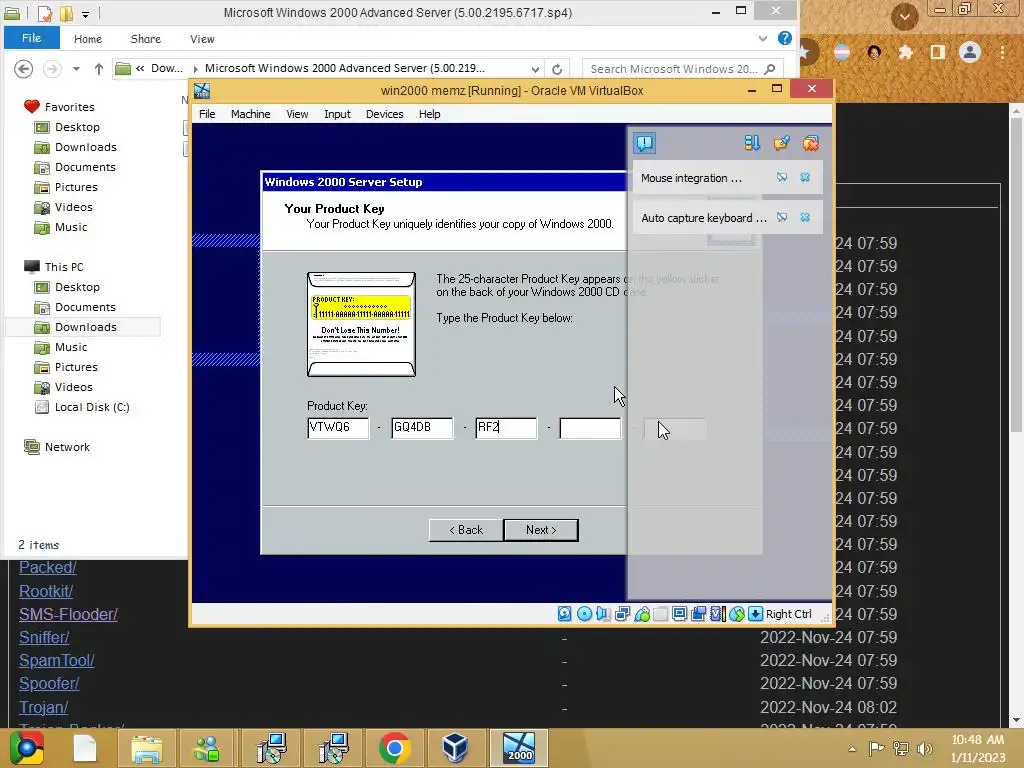This screenshot has width=1024, height=768.
Task: Open Home tab in Explorer ribbon
Action: pyautogui.click(x=88, y=39)
